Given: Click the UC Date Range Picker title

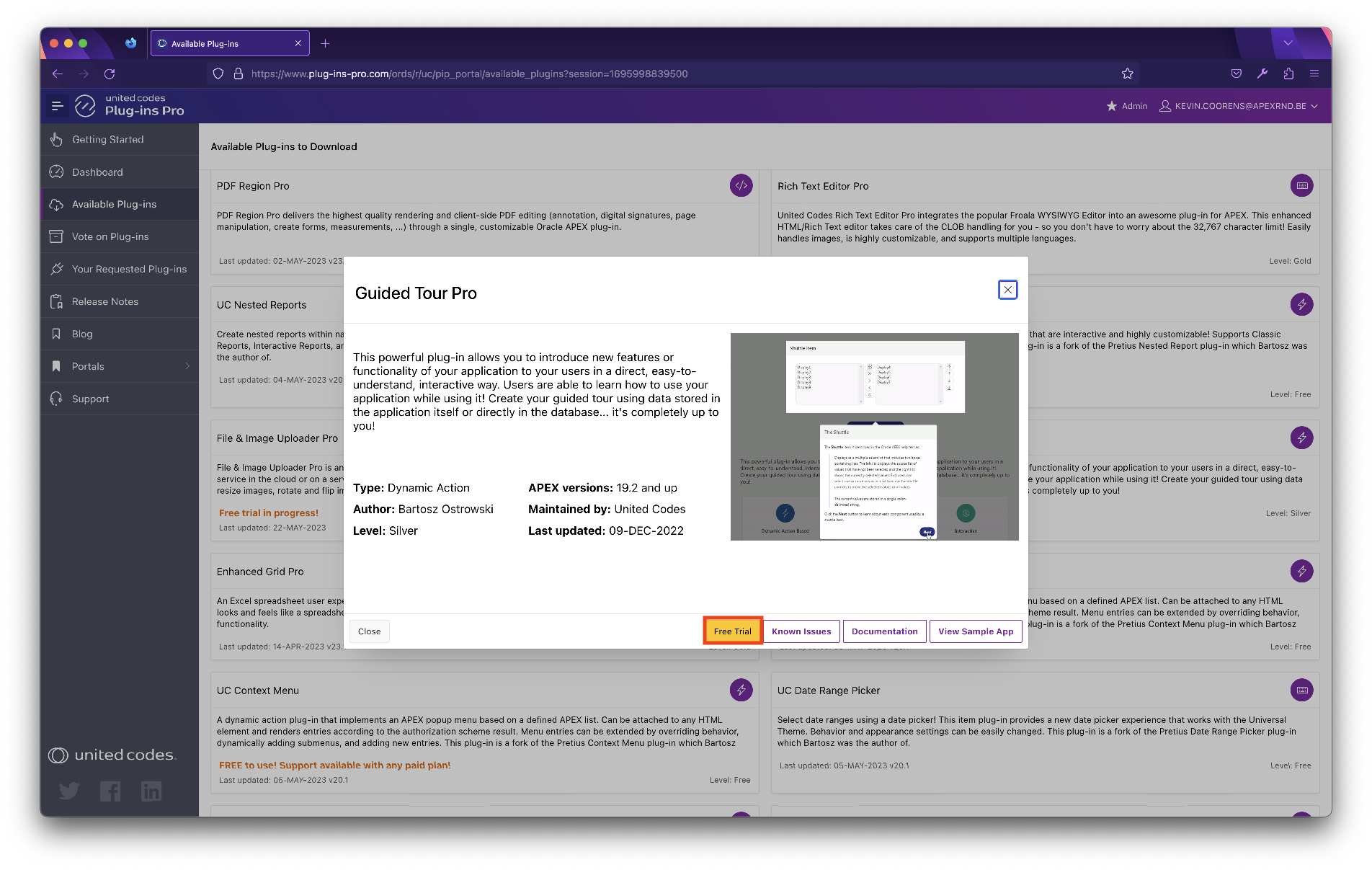Looking at the screenshot, I should coord(829,691).
